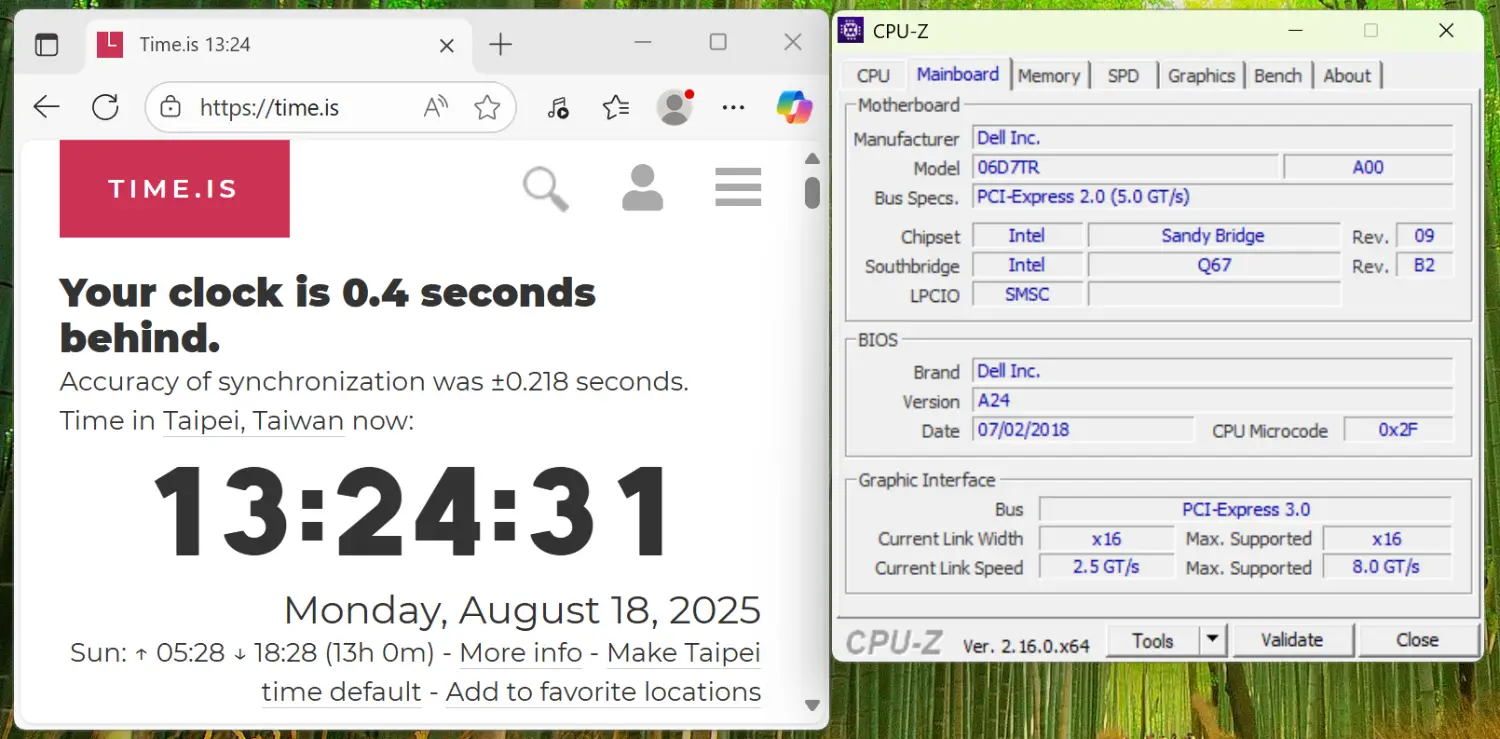Click page scrollbar up arrow

(x=812, y=159)
